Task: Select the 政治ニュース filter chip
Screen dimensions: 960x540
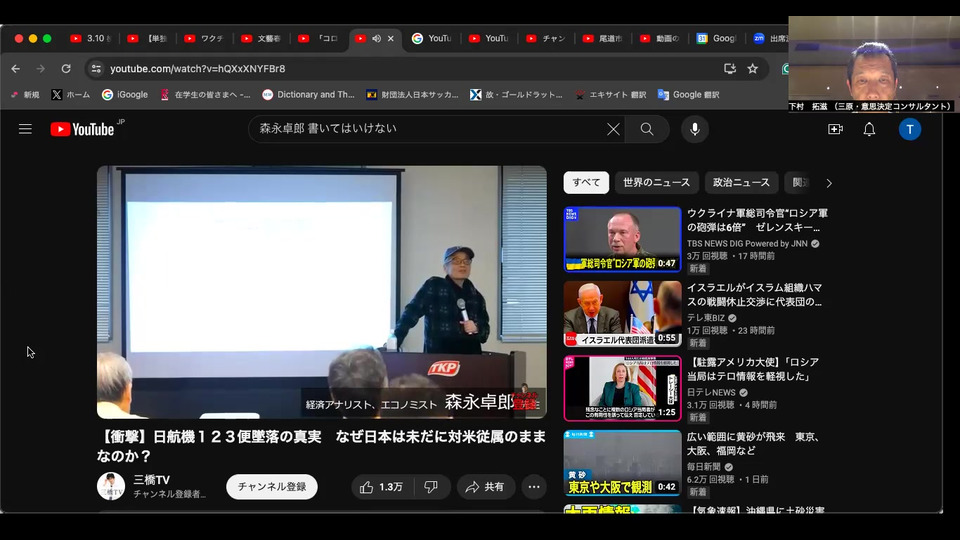Action: click(741, 182)
